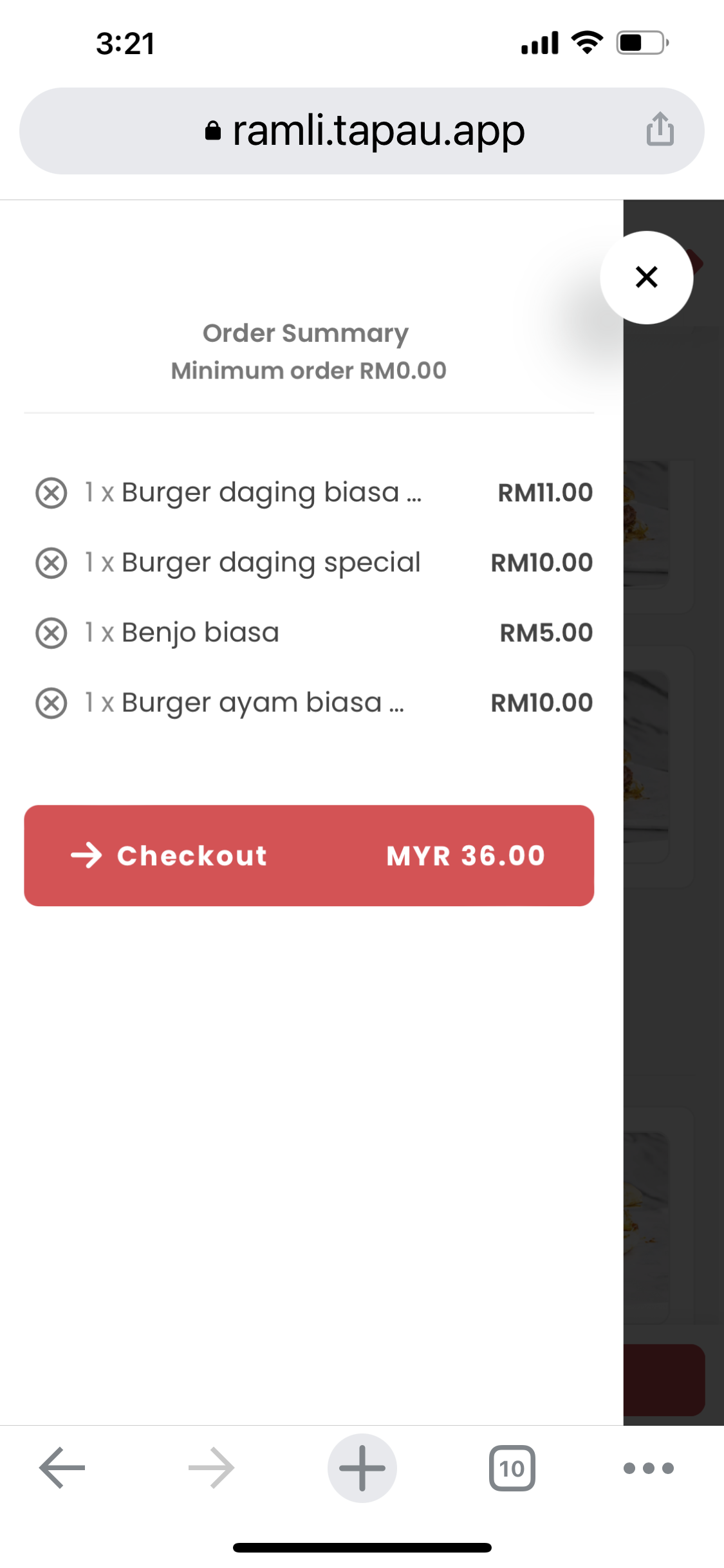Open the tab switcher showing 10

[512, 1468]
